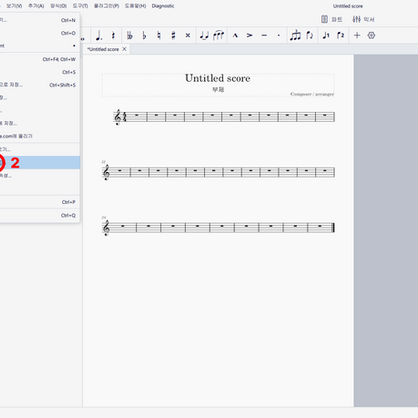Select the final barline of the last system

pos(333,228)
